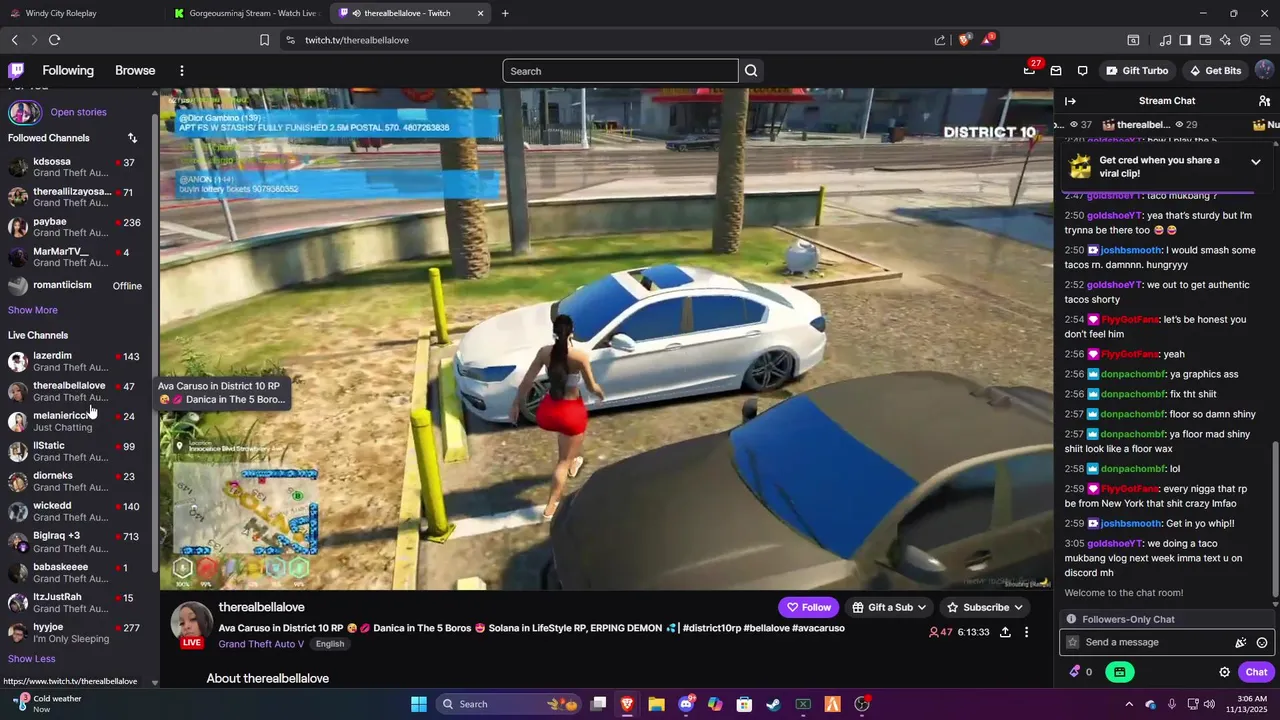Go to the Browse page
This screenshot has width=1280, height=720.
135,71
